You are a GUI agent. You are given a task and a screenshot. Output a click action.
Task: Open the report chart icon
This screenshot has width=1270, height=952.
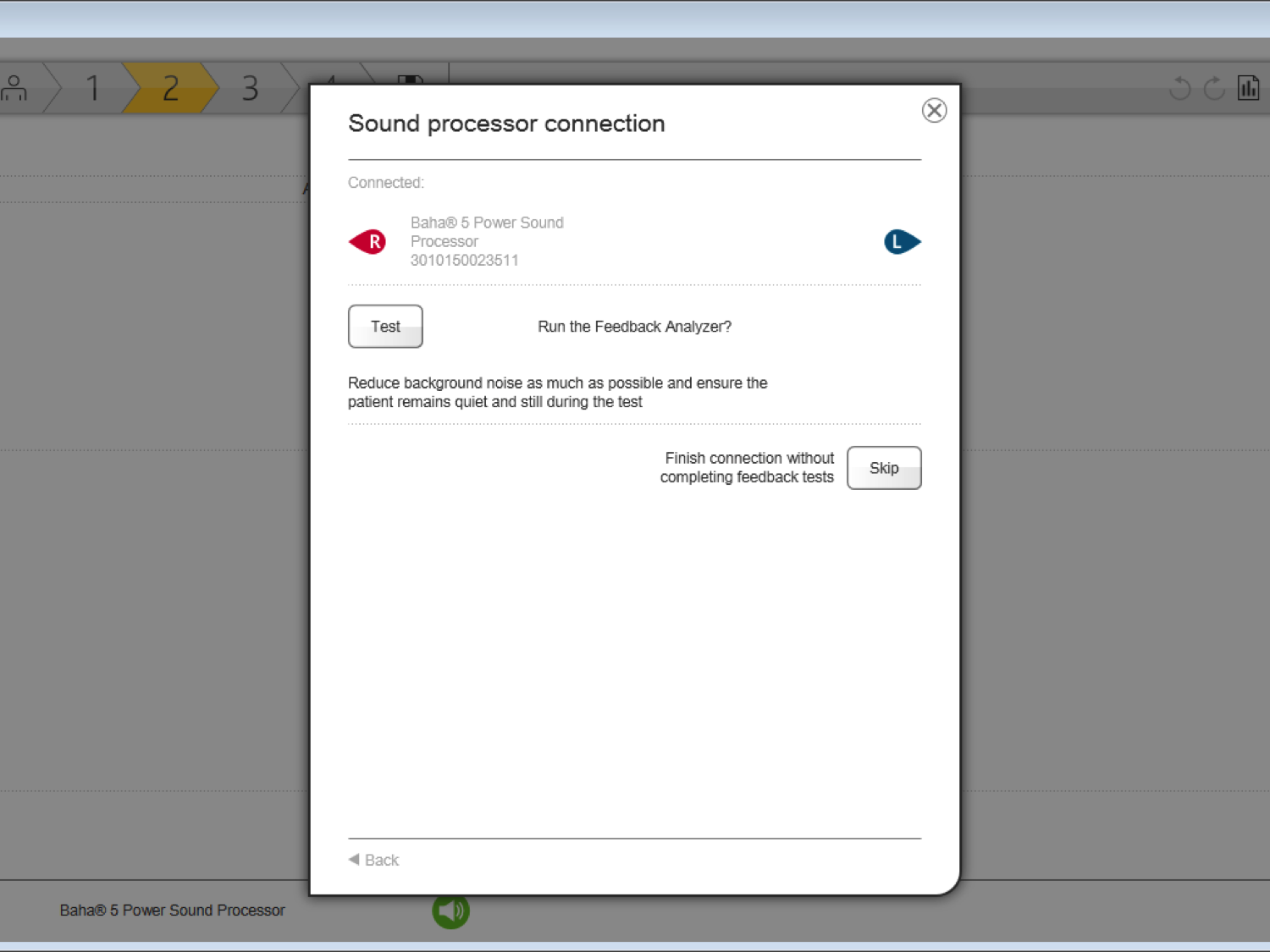pos(1249,88)
